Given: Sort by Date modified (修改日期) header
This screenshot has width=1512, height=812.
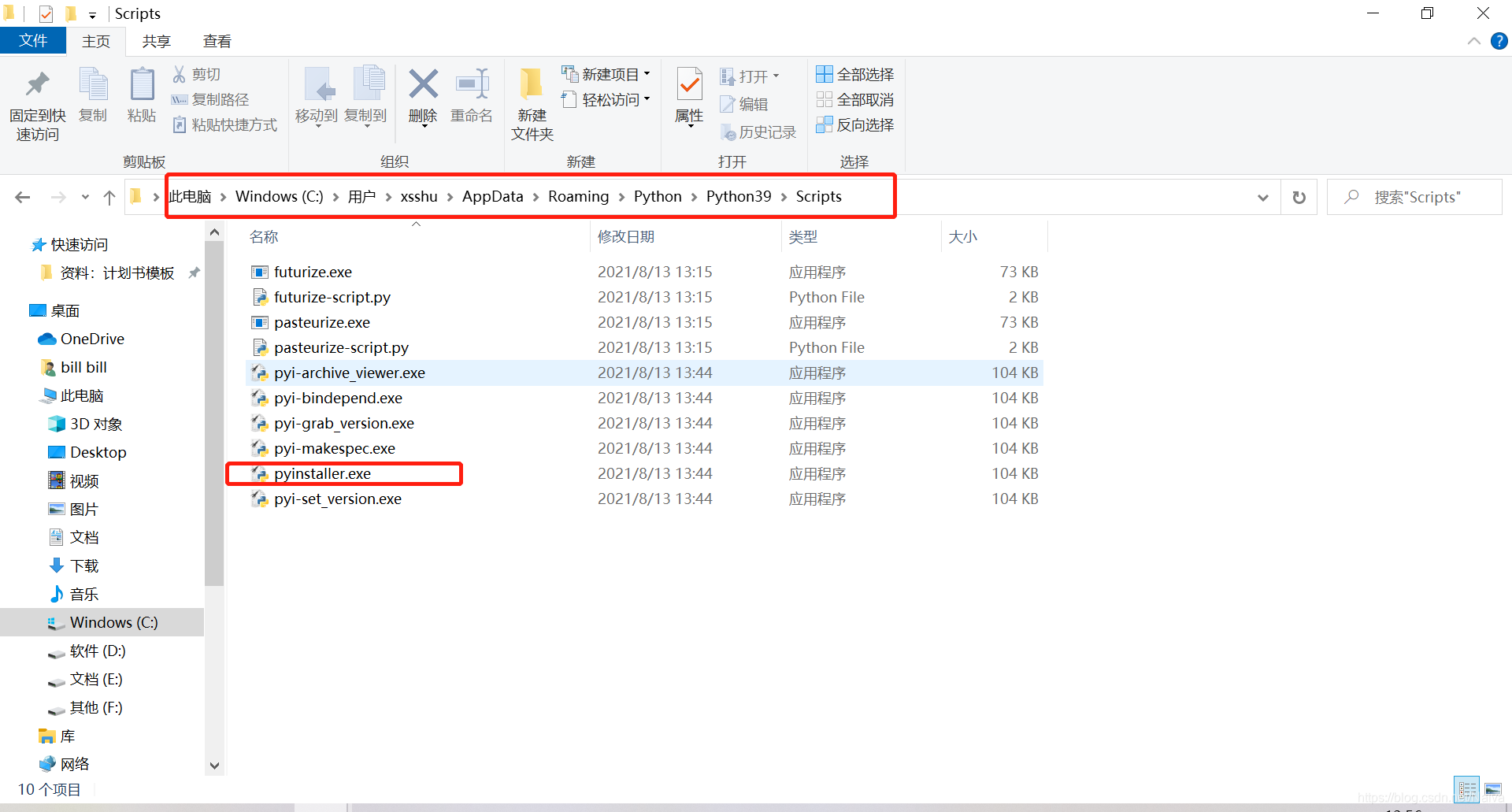Looking at the screenshot, I should [x=626, y=236].
